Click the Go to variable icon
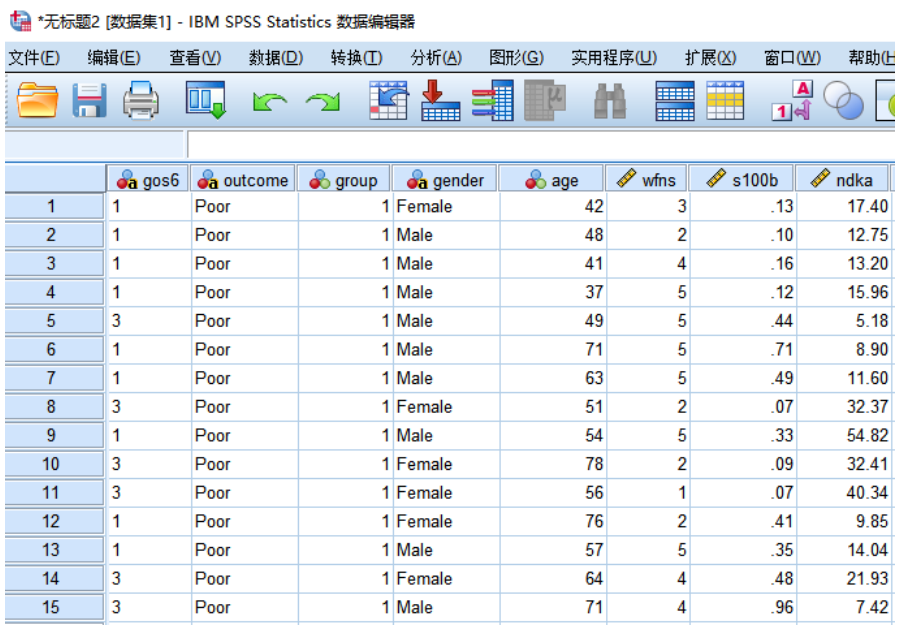 pyautogui.click(x=440, y=101)
